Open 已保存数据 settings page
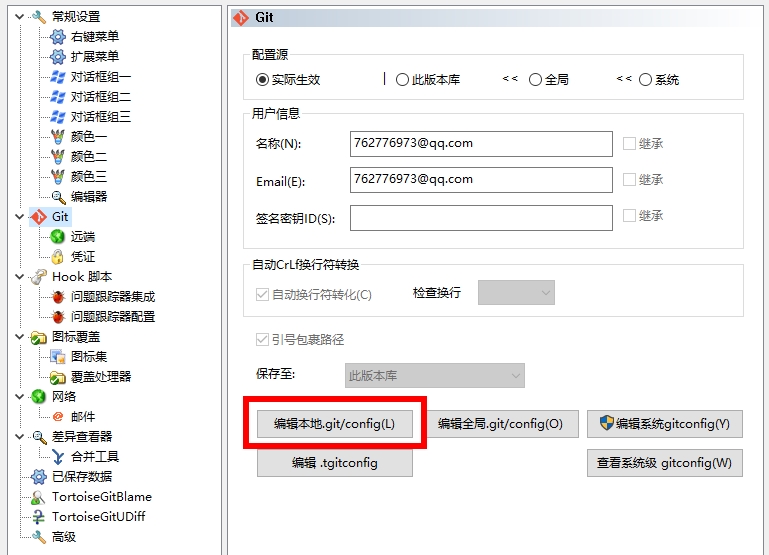This screenshot has width=769, height=555. pos(82,477)
